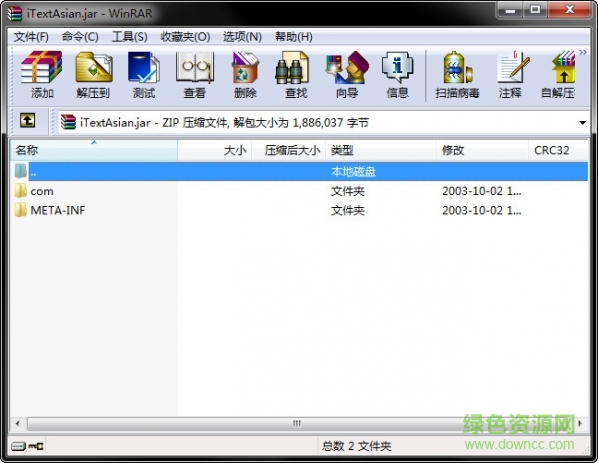Click the horizontal scrollbar thumb
This screenshot has width=598, height=463.
coord(297,423)
